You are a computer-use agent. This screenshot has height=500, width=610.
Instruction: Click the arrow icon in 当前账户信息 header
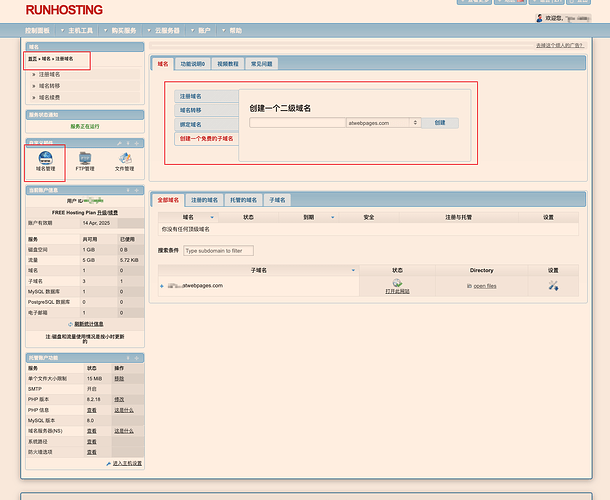coord(128,190)
